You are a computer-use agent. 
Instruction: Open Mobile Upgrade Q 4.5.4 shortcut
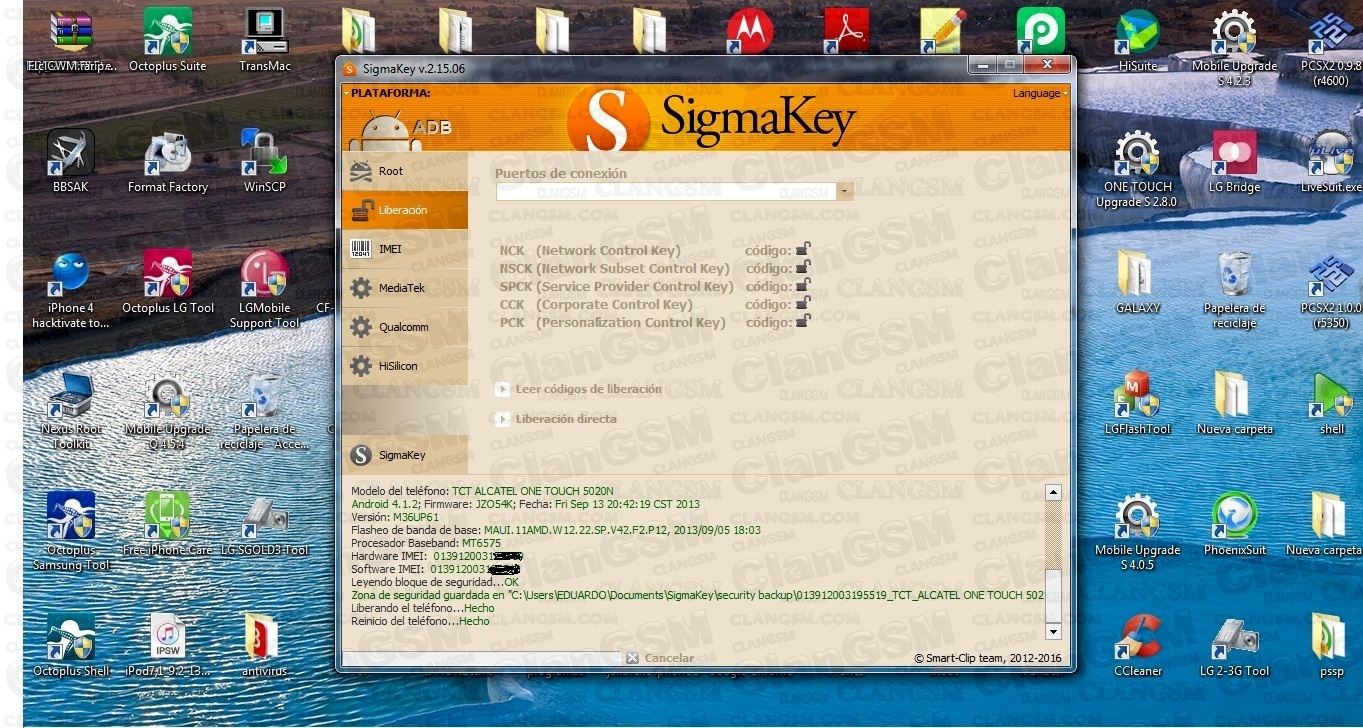tap(167, 411)
